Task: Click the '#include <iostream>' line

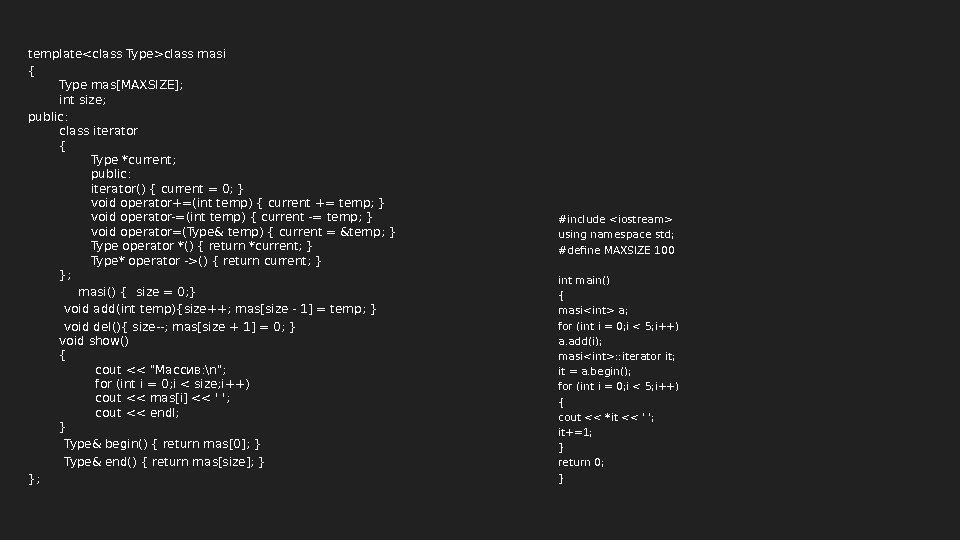Action: [615, 219]
